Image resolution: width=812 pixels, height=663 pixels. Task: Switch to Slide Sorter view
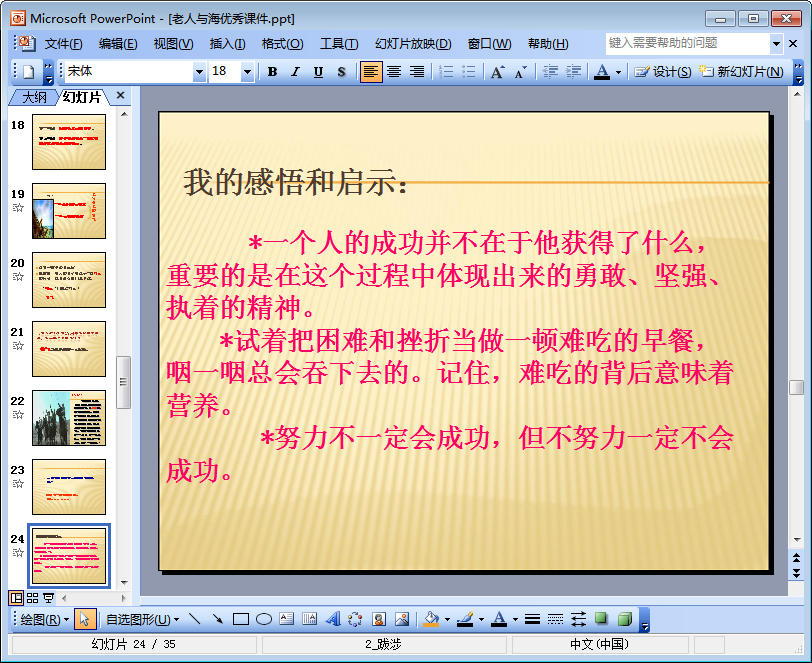pos(32,598)
